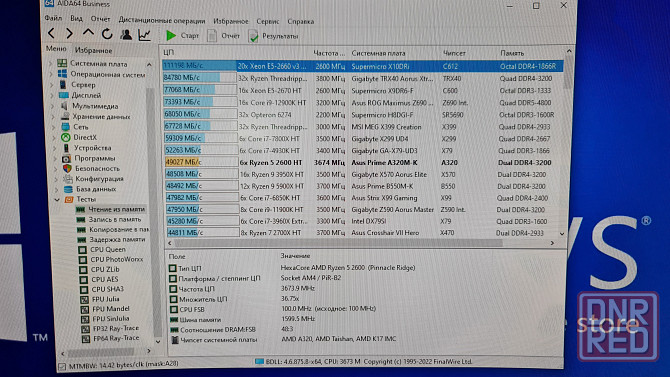670x377 pixels.
Task: Click the up-level arrow icon
Action: [x=88, y=33]
